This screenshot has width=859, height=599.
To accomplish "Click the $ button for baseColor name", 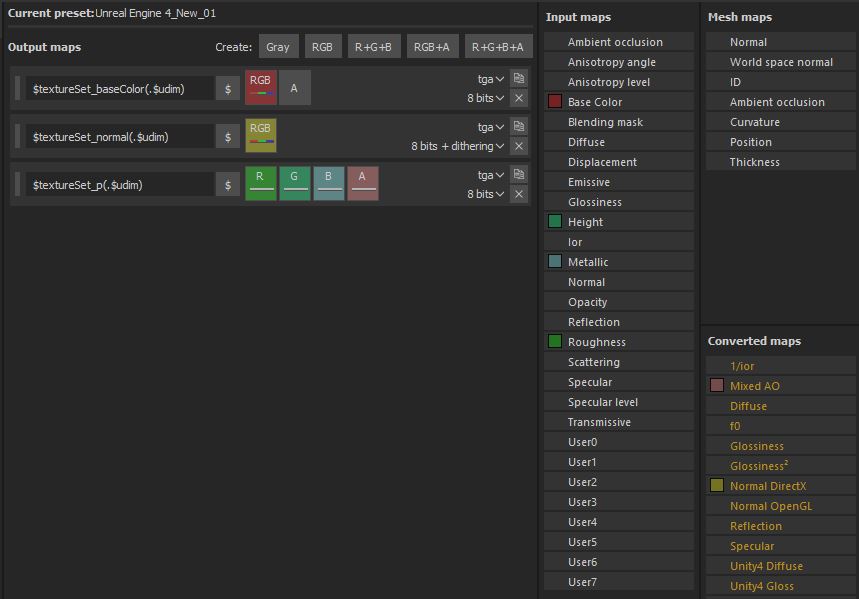I will [x=228, y=89].
